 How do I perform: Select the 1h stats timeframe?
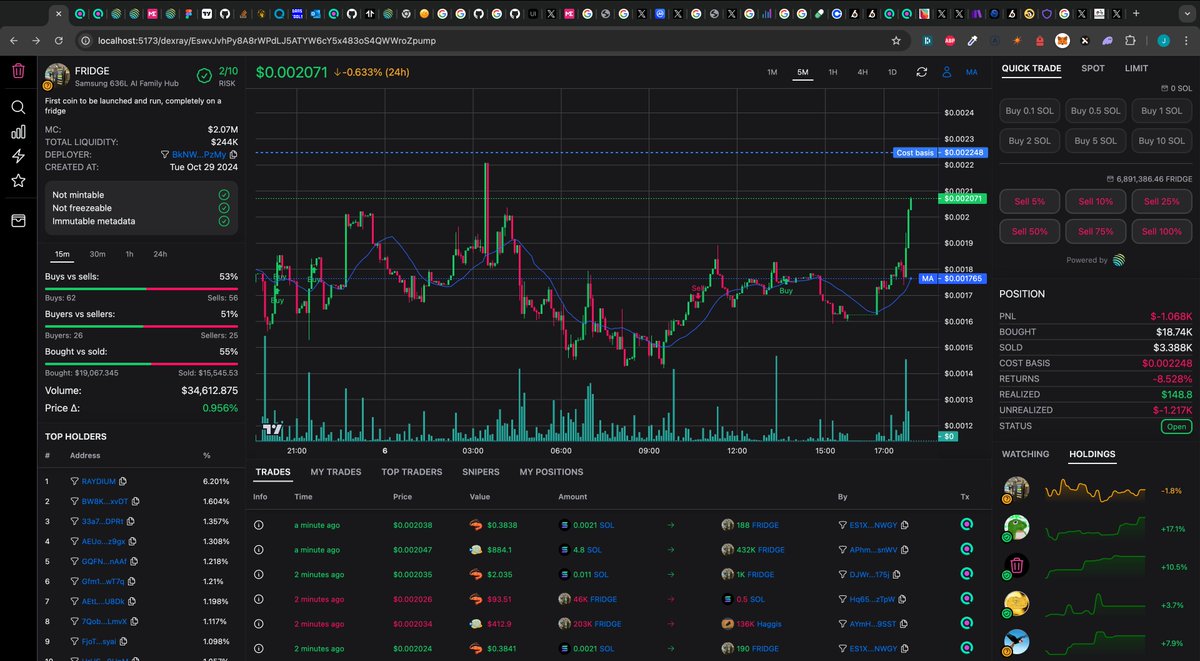[x=129, y=254]
